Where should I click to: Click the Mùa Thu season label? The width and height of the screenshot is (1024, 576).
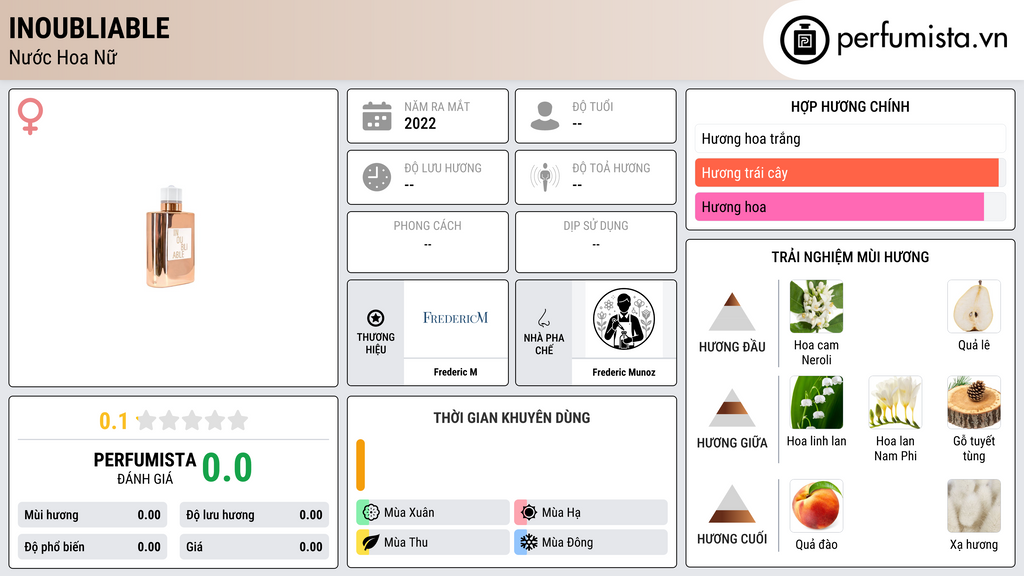pyautogui.click(x=406, y=543)
